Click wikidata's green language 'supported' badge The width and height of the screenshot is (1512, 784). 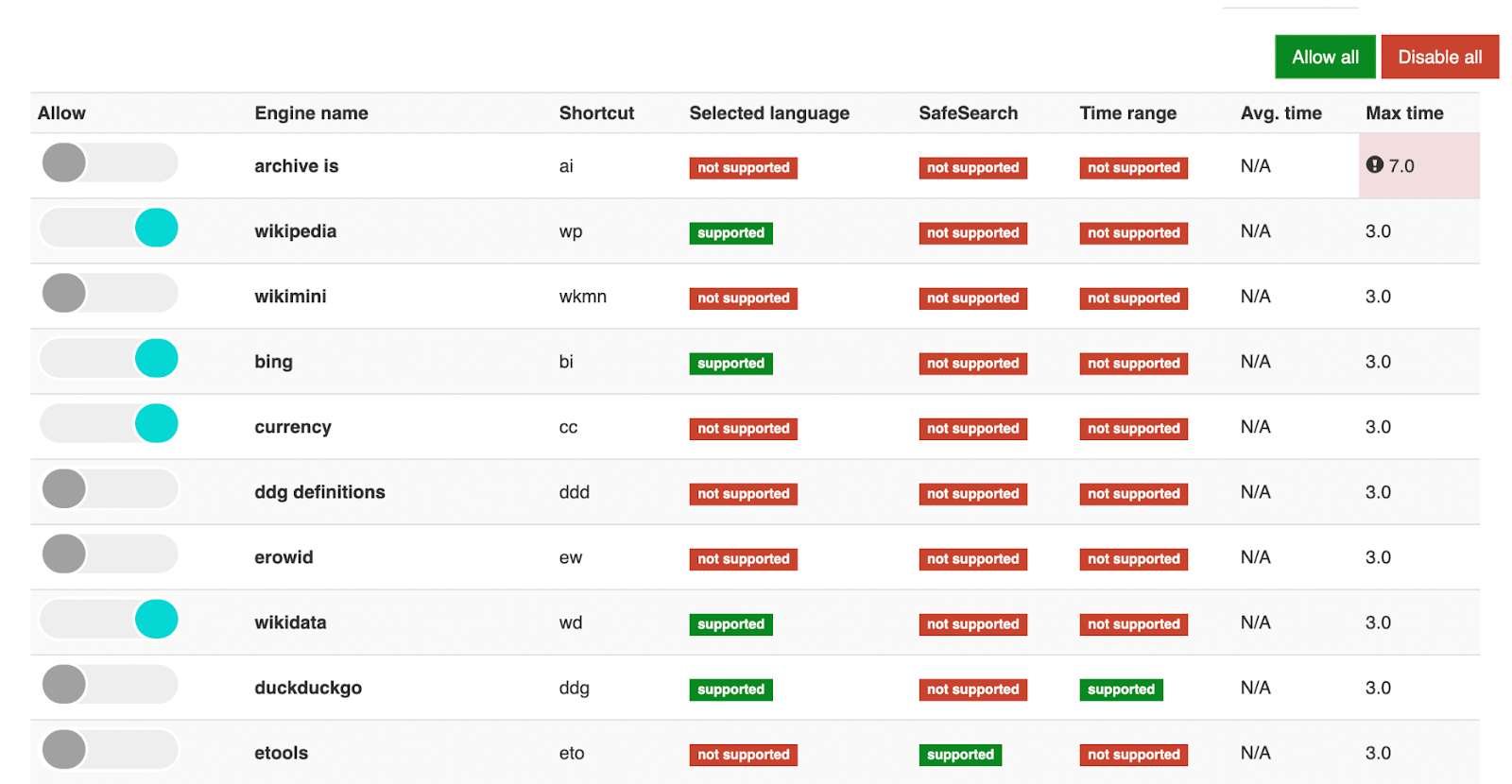(730, 623)
